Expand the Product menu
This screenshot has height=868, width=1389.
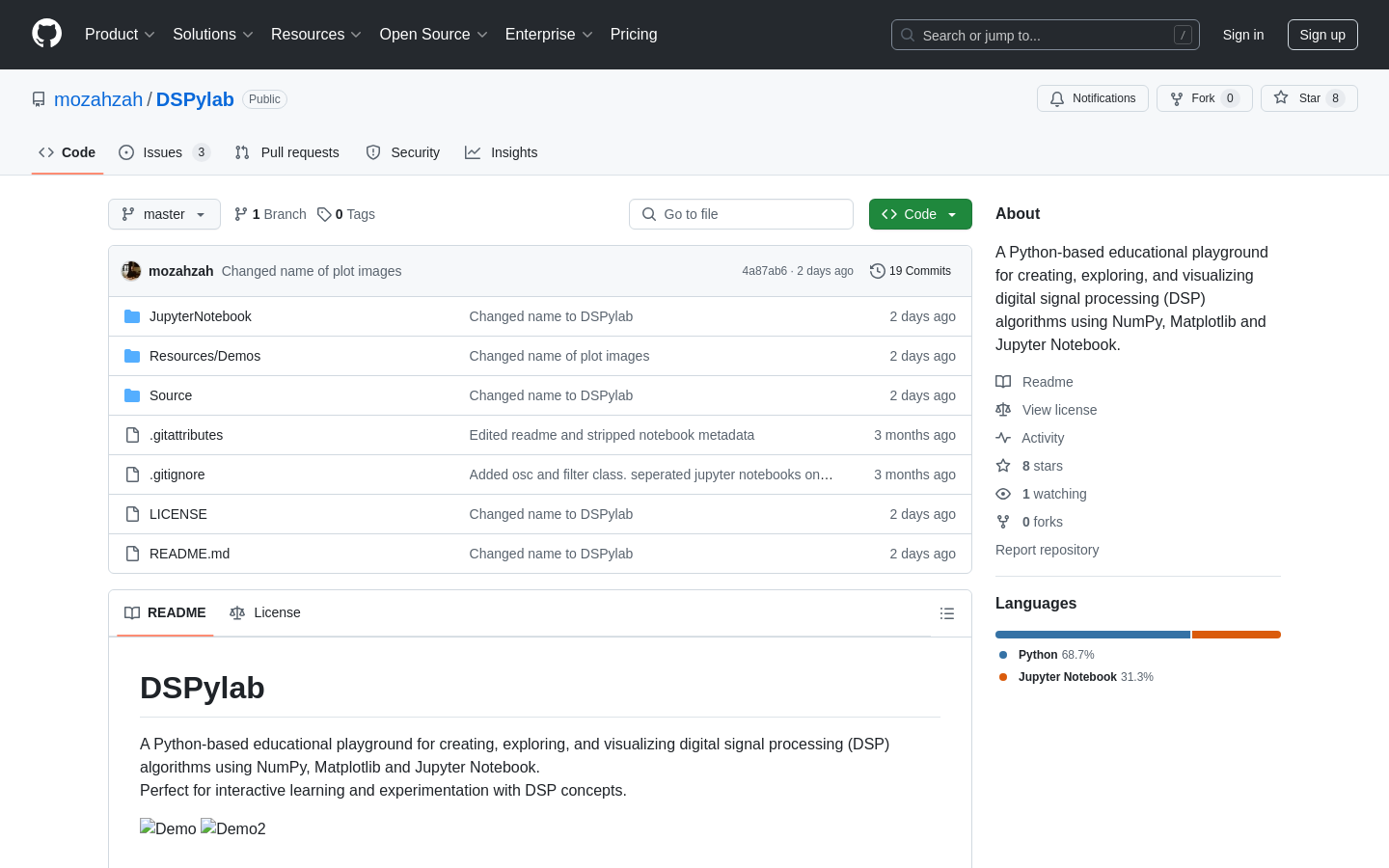(120, 35)
